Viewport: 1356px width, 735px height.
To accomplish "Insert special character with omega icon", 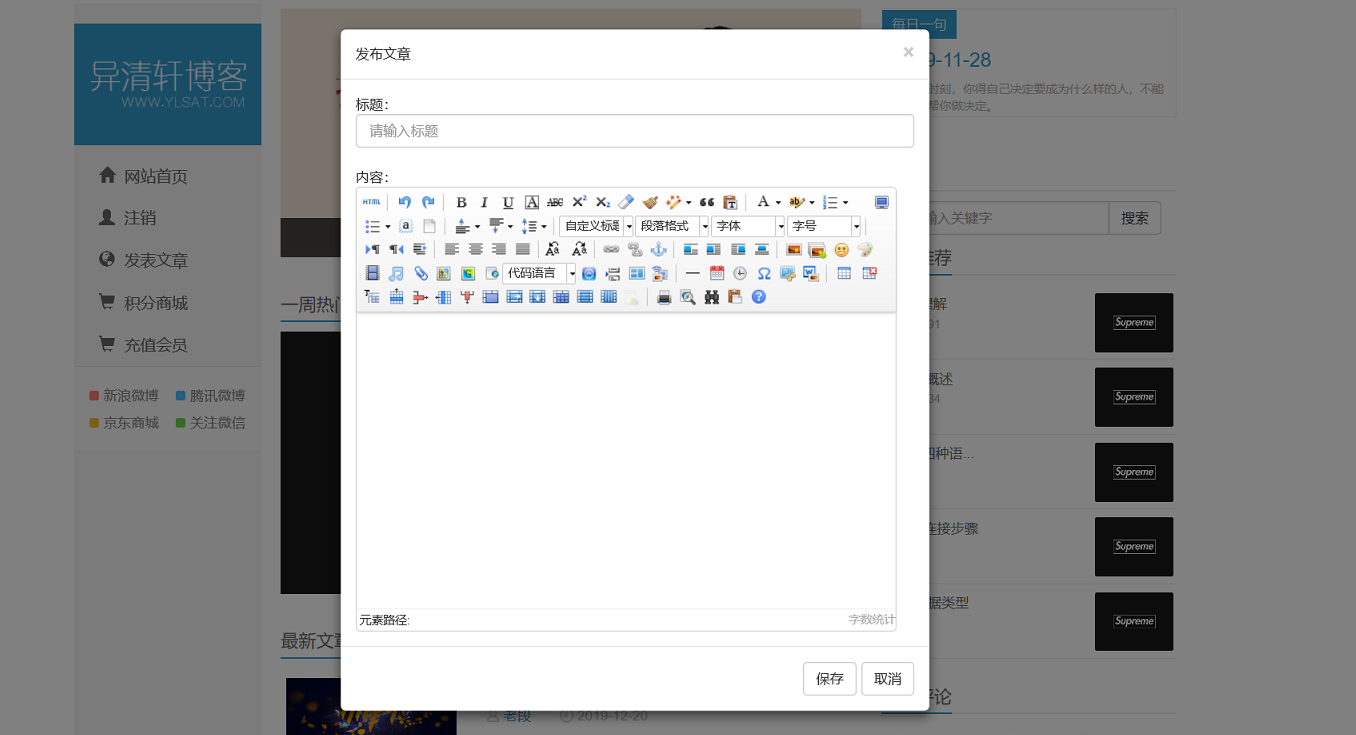I will click(x=763, y=273).
